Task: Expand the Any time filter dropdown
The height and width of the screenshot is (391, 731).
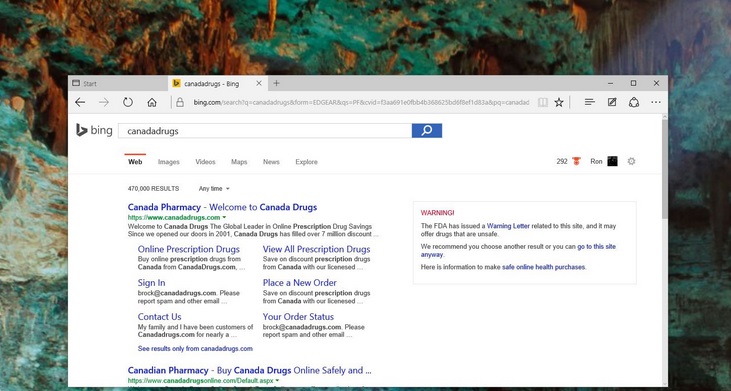Action: (214, 189)
